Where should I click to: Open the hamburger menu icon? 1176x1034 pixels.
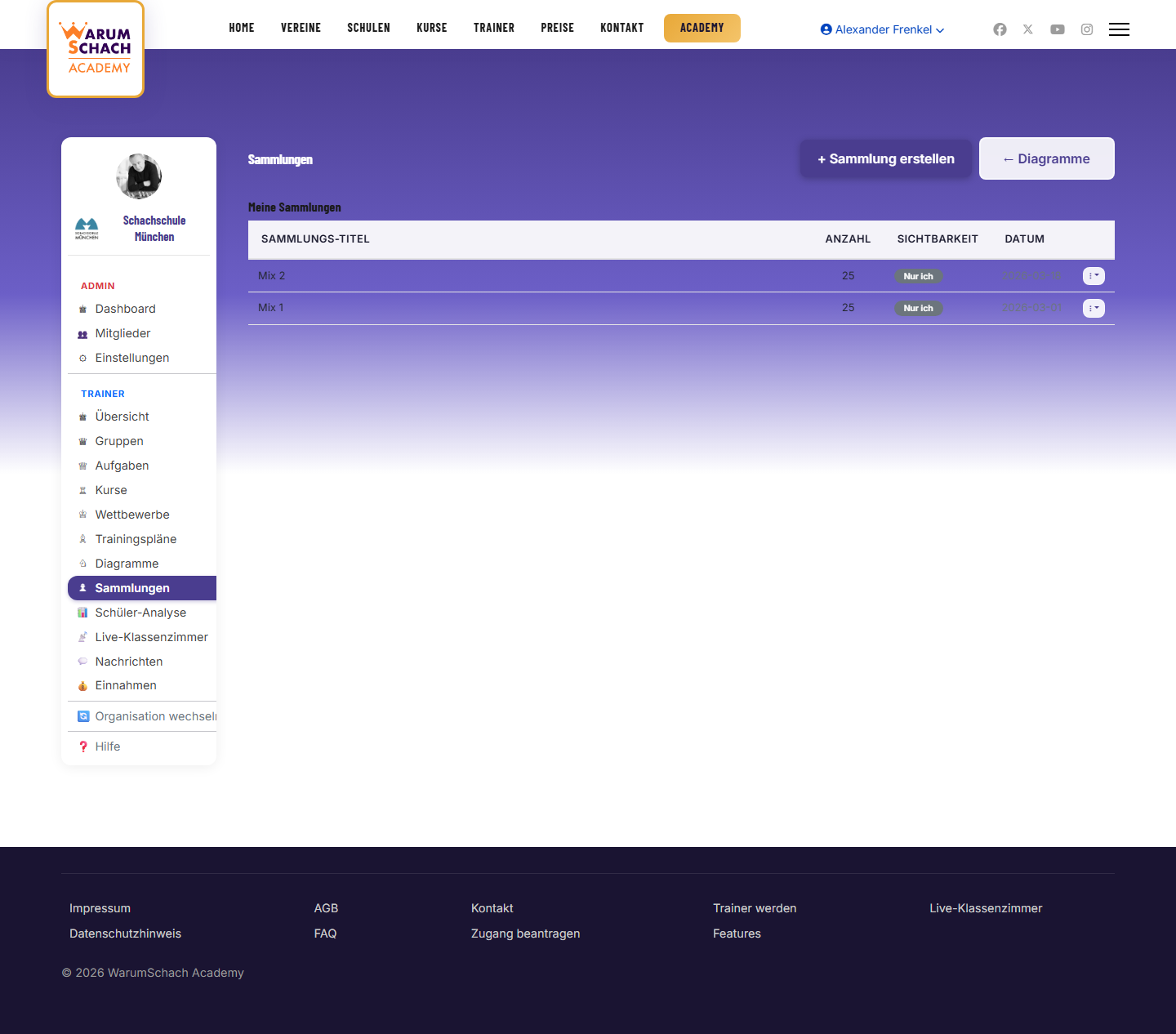point(1119,29)
